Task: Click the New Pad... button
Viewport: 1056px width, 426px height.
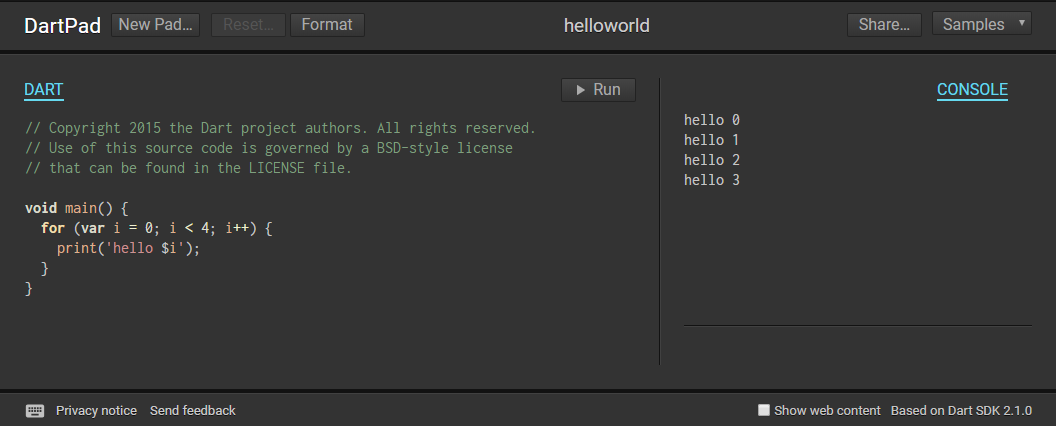Action: [x=157, y=24]
